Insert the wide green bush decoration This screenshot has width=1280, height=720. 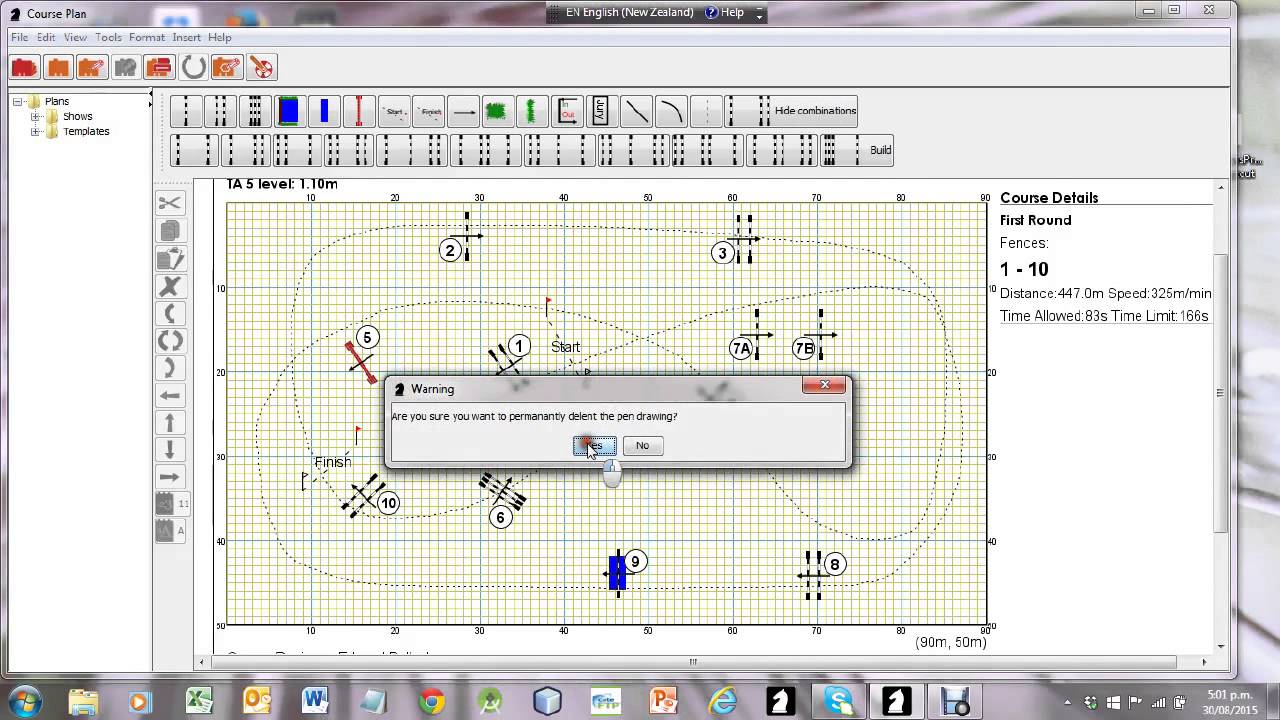point(496,111)
